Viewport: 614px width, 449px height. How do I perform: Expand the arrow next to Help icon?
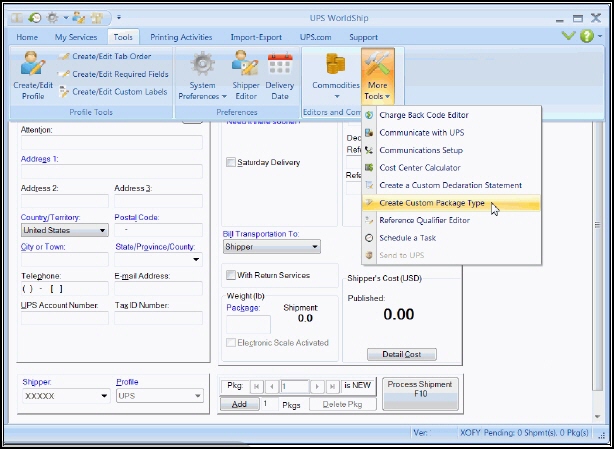(600, 37)
